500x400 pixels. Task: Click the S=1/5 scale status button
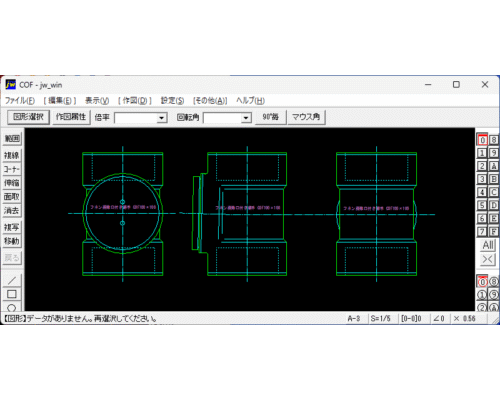[x=381, y=319]
